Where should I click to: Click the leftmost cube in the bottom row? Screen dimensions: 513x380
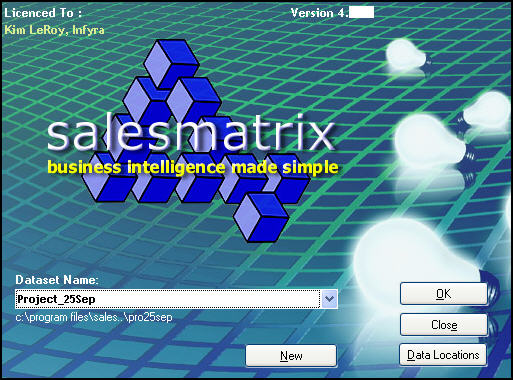[x=110, y=178]
